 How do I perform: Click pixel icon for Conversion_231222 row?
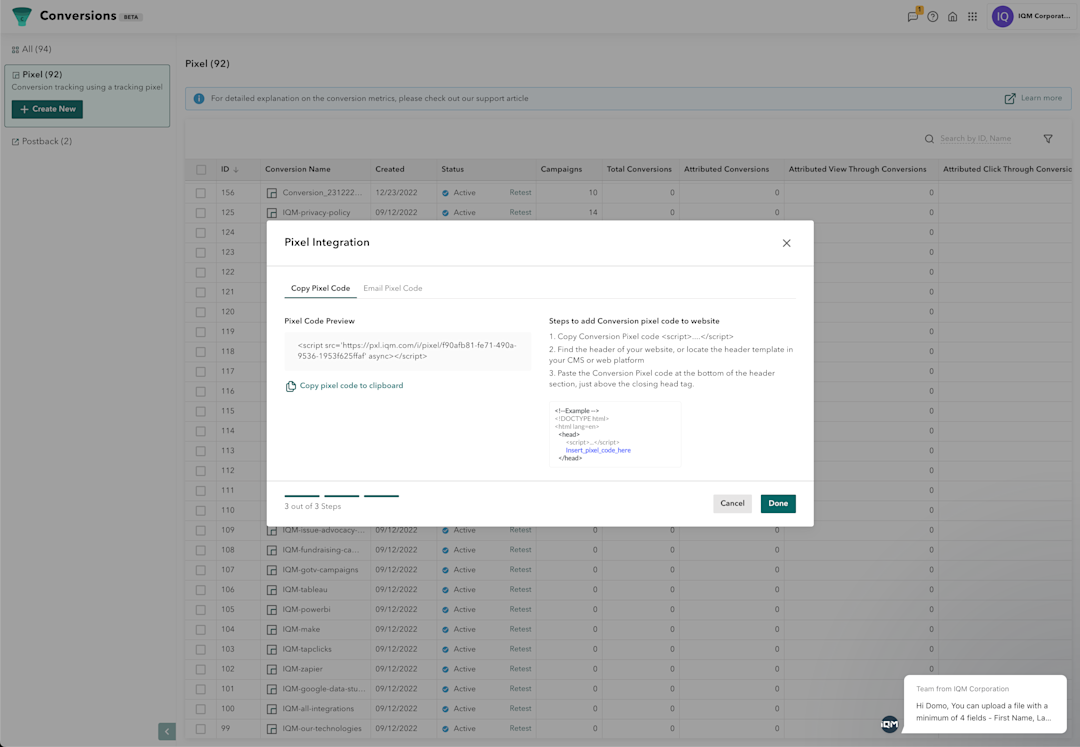[272, 193]
